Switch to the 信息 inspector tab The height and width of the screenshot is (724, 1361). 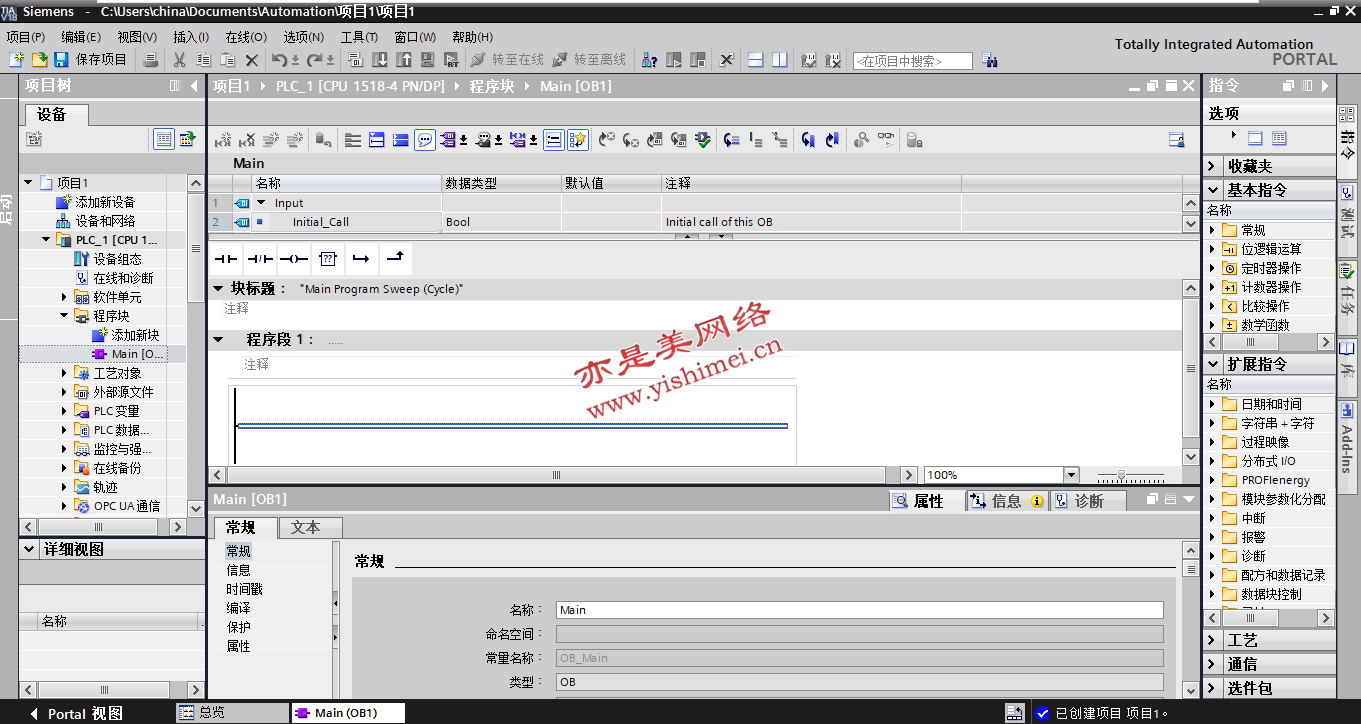click(x=1007, y=501)
